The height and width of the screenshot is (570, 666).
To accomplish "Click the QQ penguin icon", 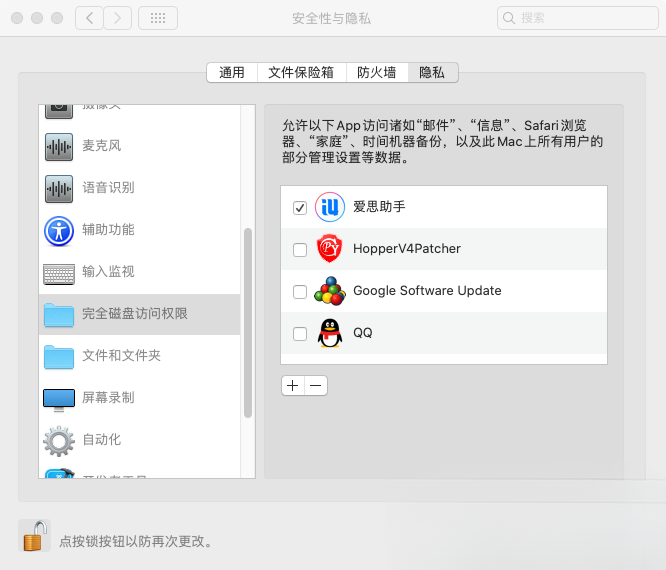I will (x=330, y=333).
